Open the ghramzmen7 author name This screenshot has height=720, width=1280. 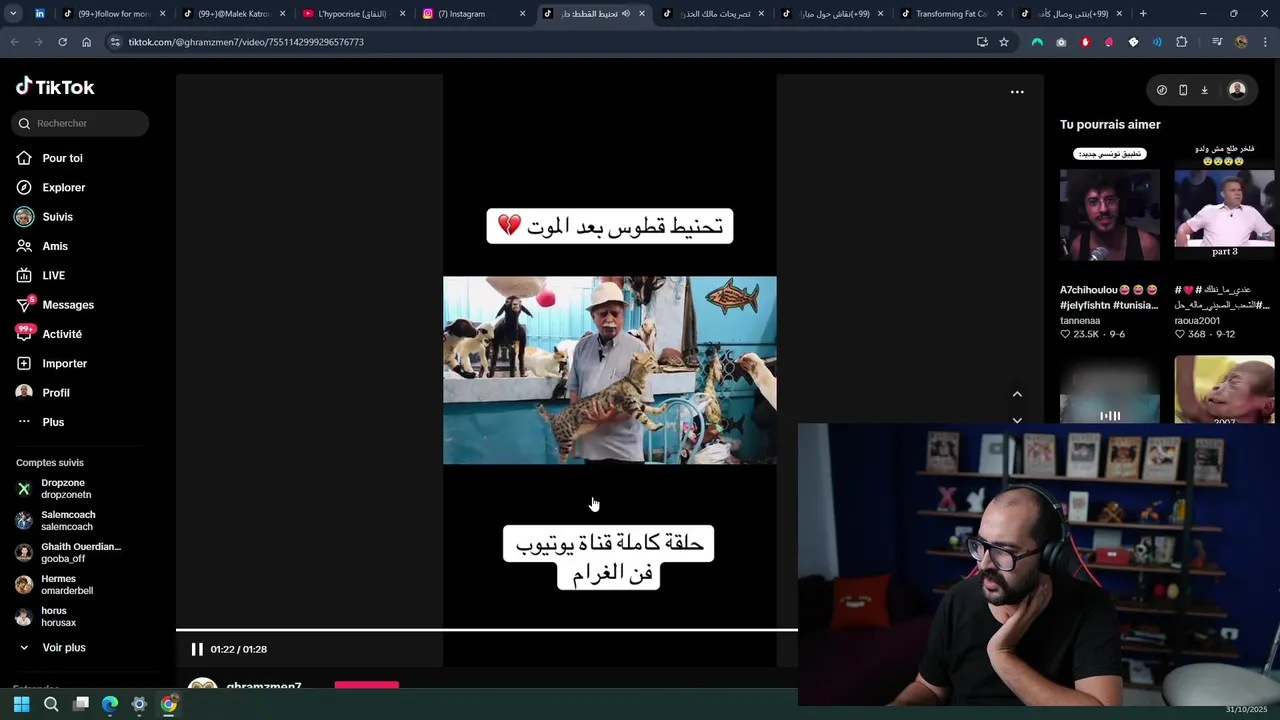[x=264, y=686]
